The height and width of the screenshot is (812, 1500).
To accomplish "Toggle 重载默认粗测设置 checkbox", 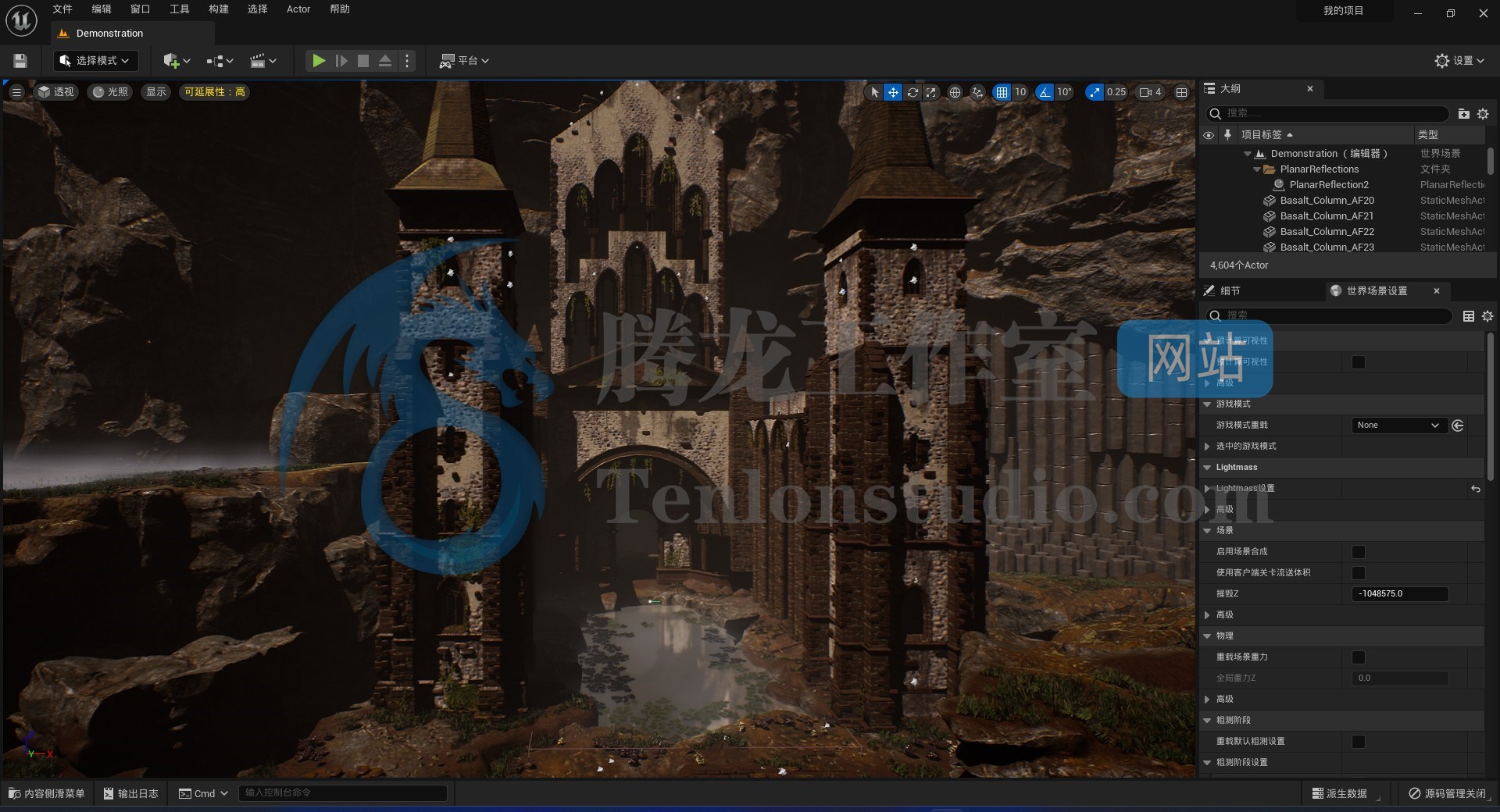I will (x=1359, y=742).
